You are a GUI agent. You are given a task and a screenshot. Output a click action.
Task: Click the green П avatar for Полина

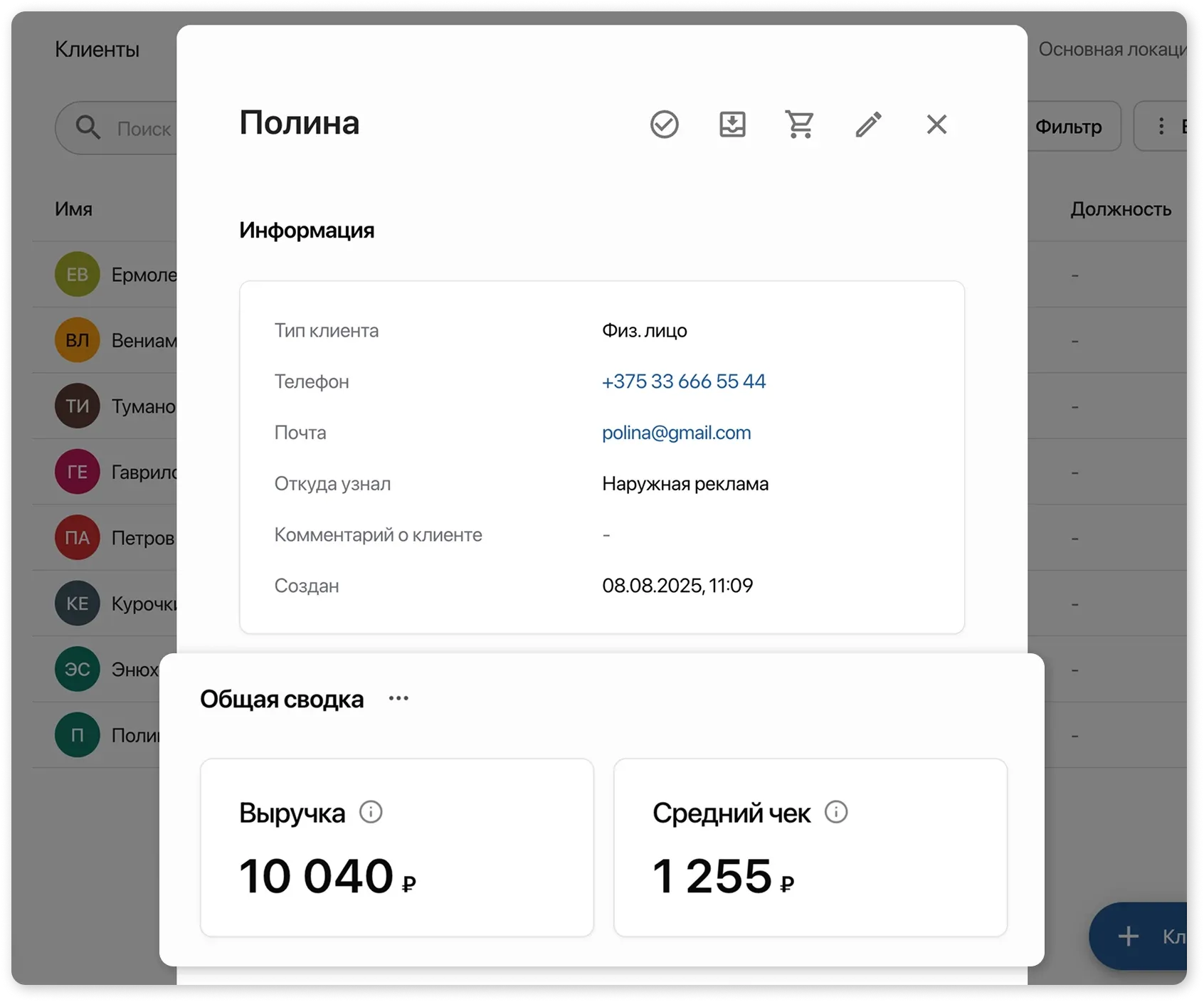(76, 734)
